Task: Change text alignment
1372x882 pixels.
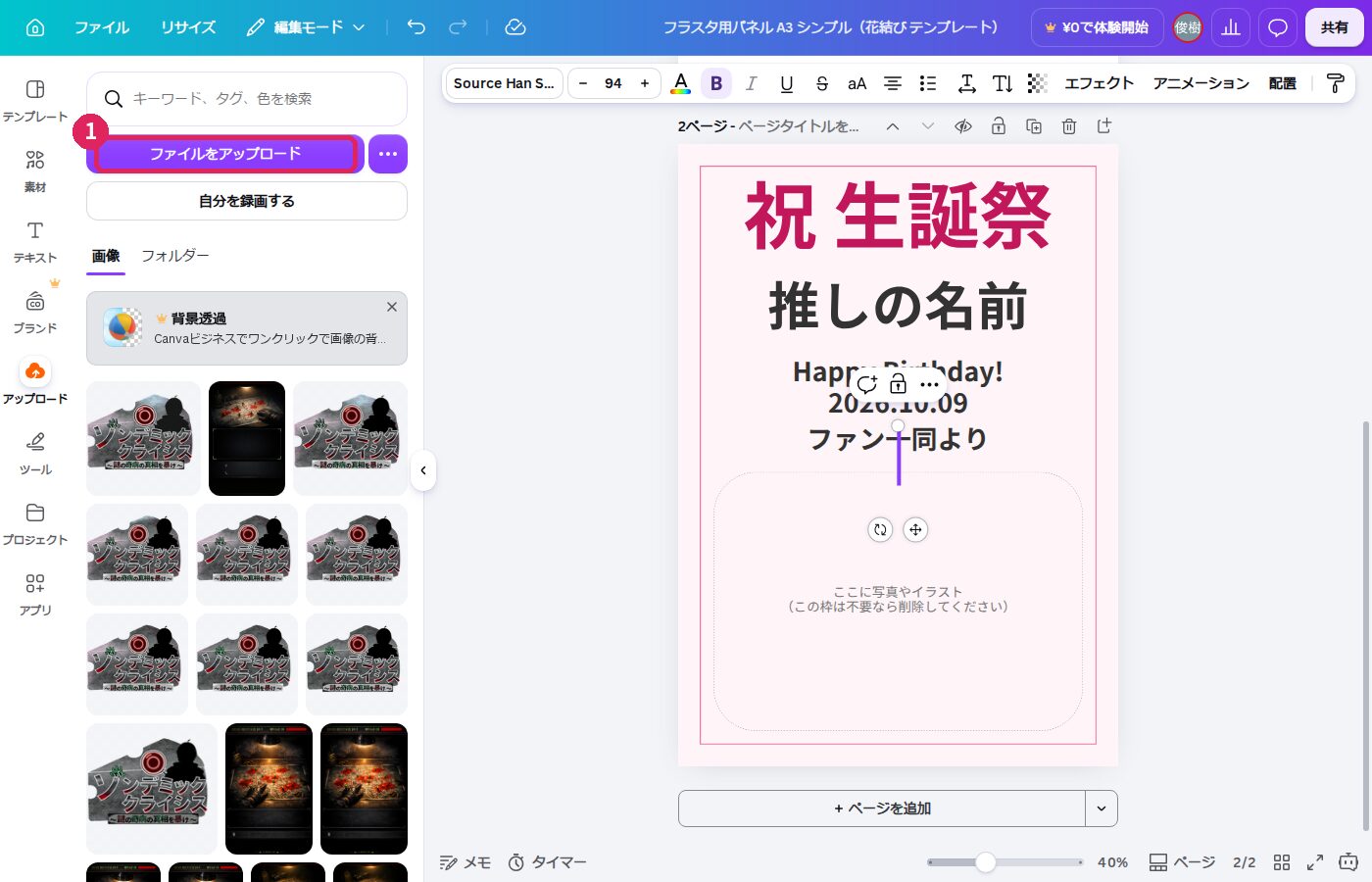Action: pos(893,83)
